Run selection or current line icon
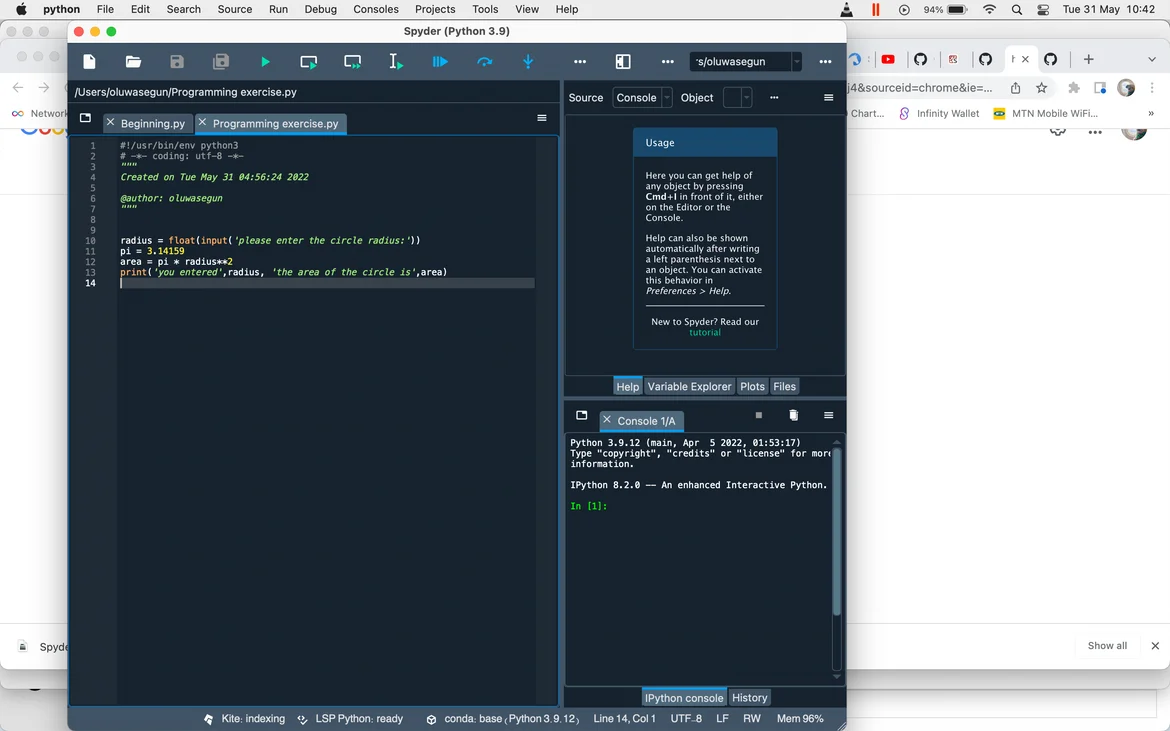 point(396,62)
